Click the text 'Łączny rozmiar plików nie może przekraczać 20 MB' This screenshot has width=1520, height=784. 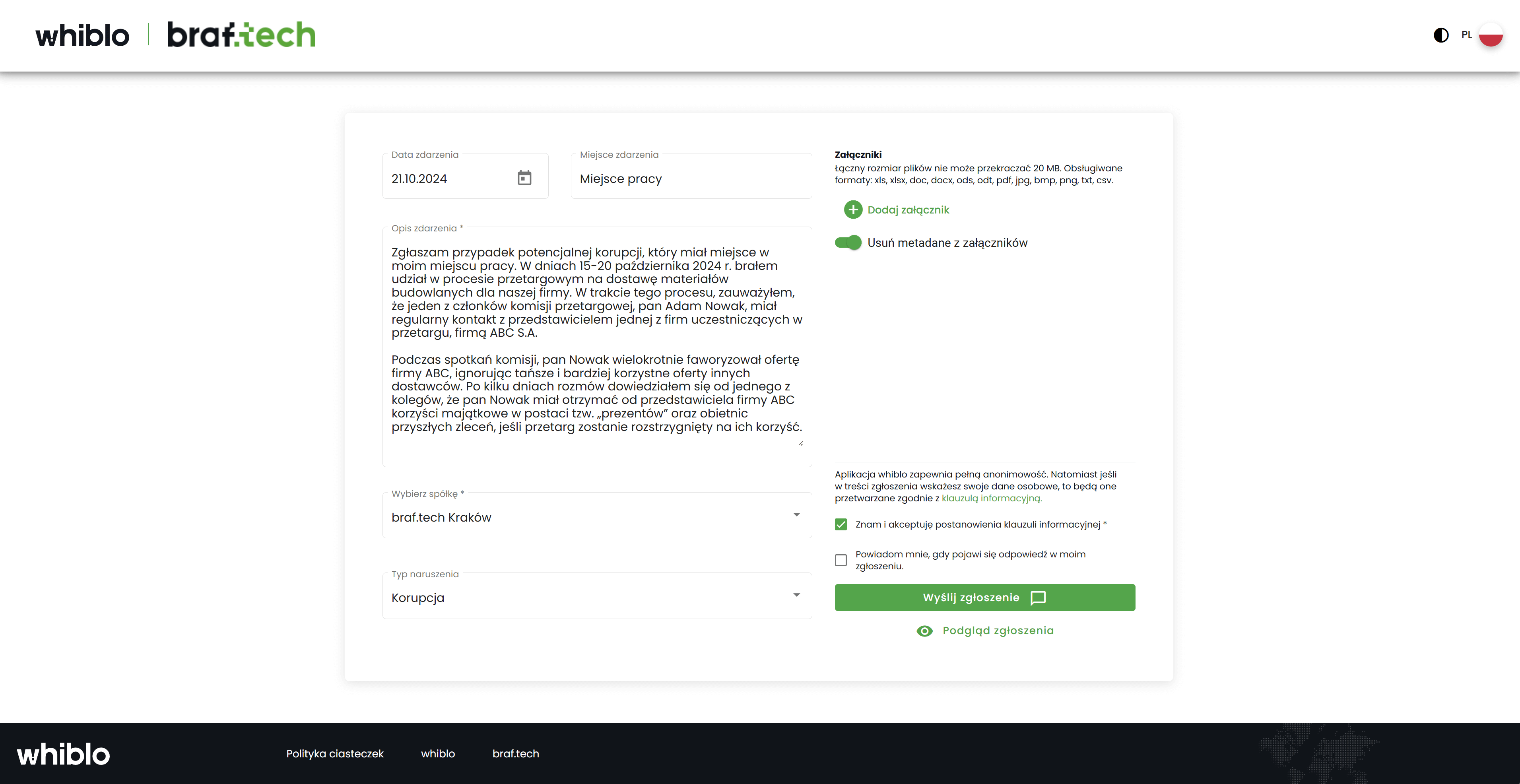(x=947, y=168)
